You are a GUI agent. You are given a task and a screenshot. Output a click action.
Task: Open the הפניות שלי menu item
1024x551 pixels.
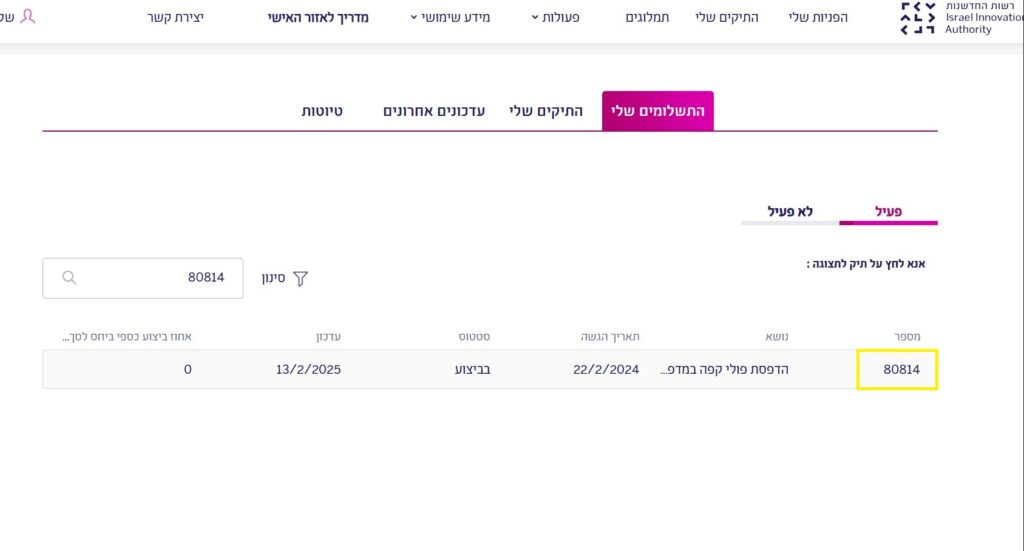(x=819, y=17)
